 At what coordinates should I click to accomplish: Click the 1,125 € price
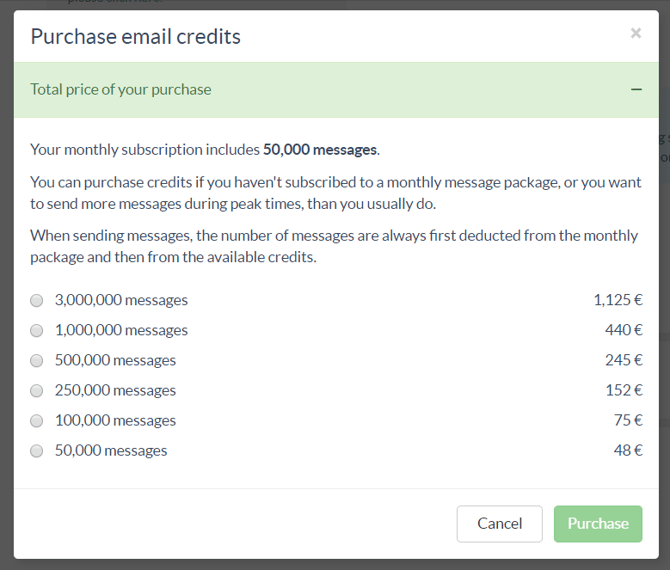click(x=617, y=300)
